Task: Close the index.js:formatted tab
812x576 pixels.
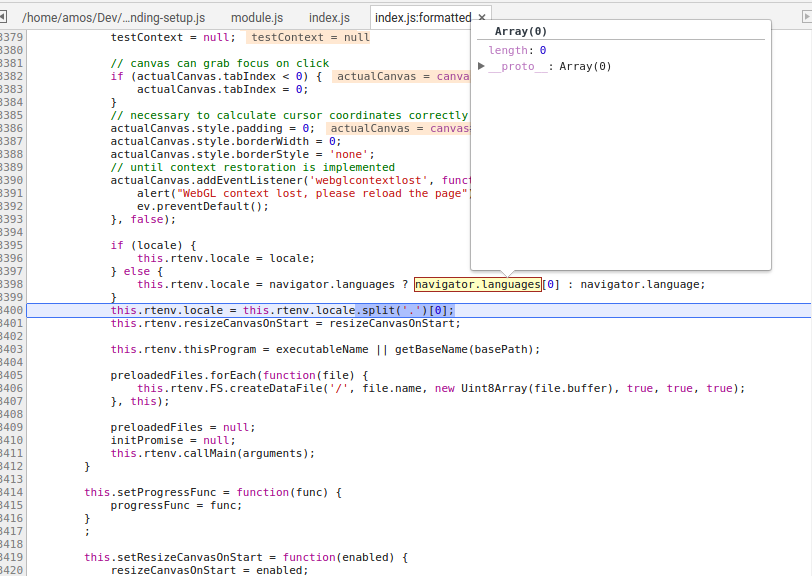Action: click(482, 18)
